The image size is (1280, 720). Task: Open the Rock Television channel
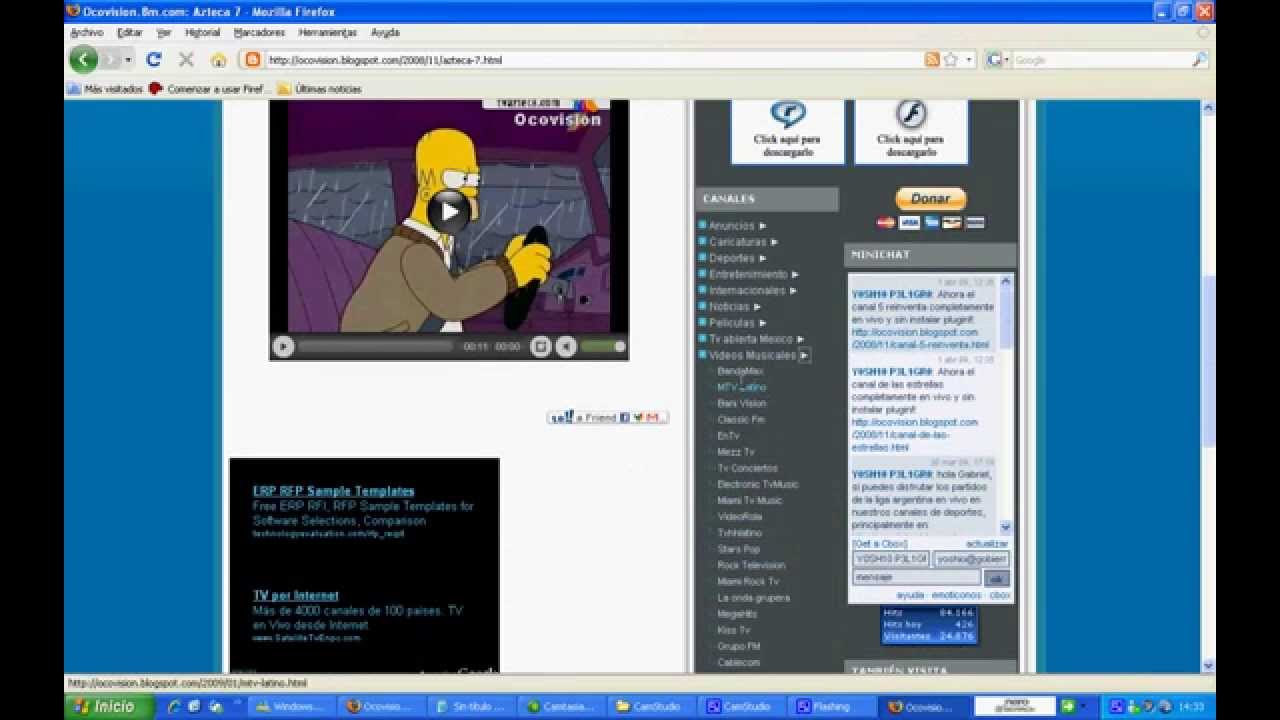tap(751, 565)
